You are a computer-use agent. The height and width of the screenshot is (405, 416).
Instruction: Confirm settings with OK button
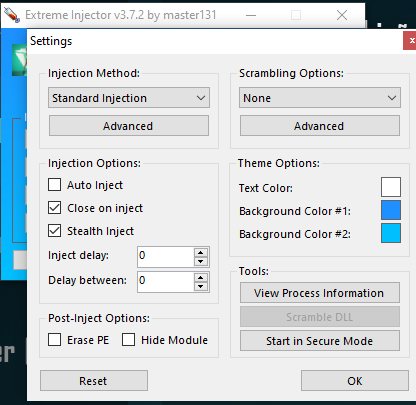point(355,380)
